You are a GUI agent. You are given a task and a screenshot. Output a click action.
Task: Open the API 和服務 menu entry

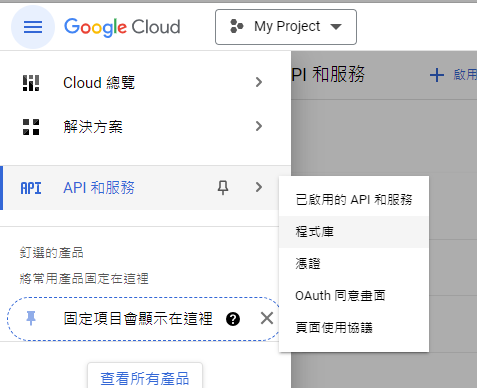point(145,188)
